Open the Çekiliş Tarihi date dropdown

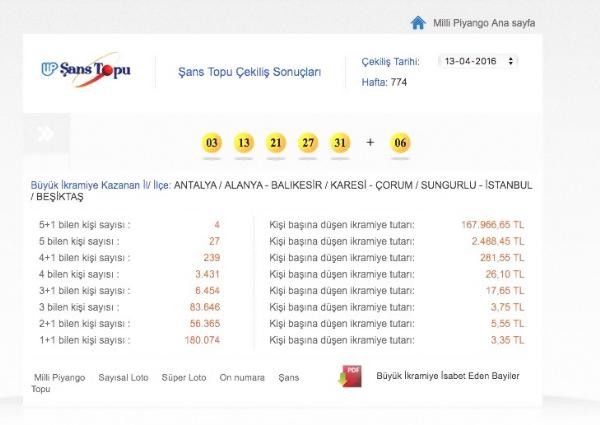click(x=479, y=61)
